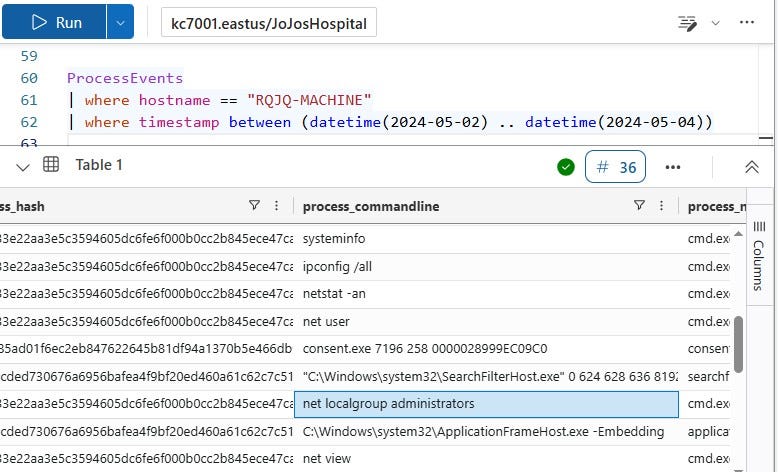
Task: Open process_commandline column menu dots
Action: click(661, 205)
